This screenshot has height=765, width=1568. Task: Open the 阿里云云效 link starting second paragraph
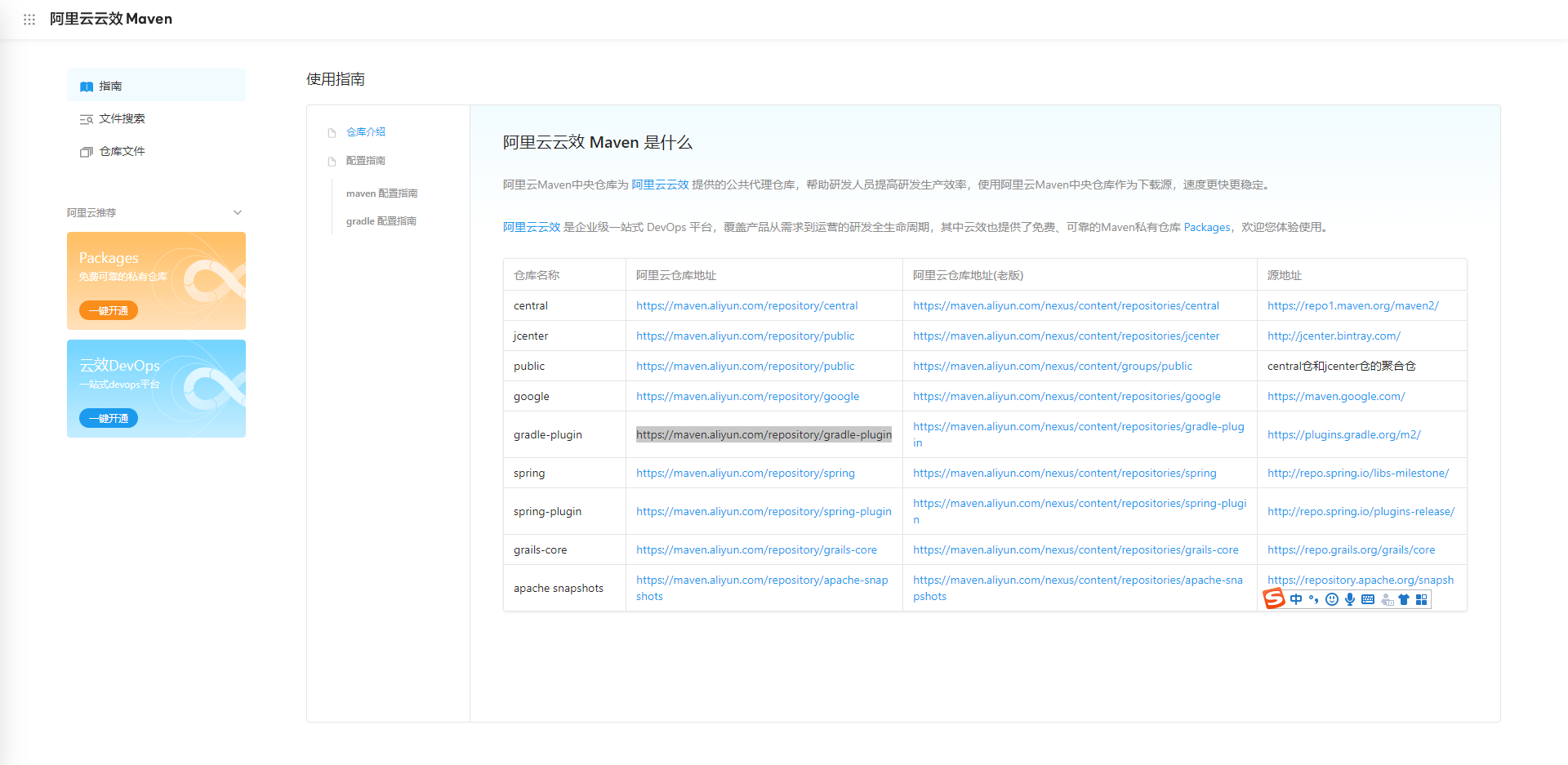[x=532, y=227]
